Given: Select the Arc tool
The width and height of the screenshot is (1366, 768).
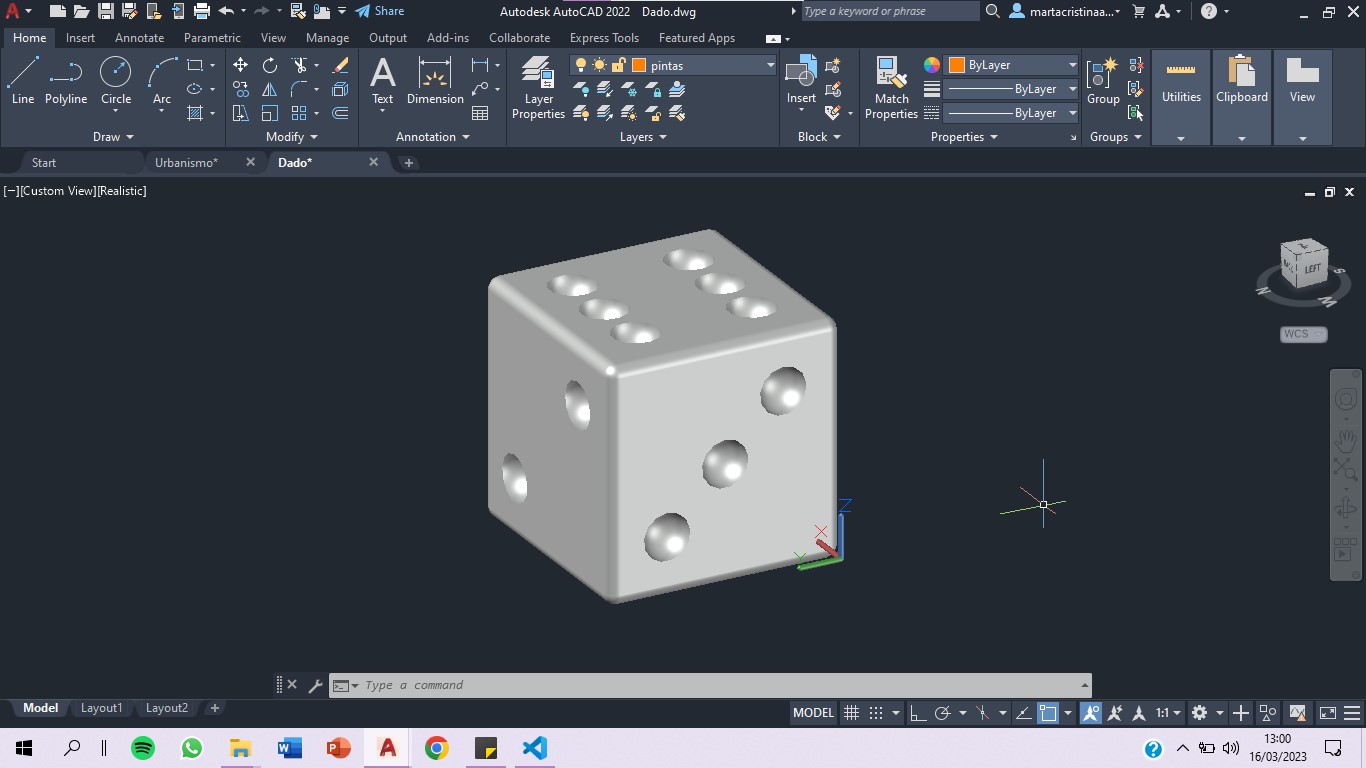Looking at the screenshot, I should (162, 80).
